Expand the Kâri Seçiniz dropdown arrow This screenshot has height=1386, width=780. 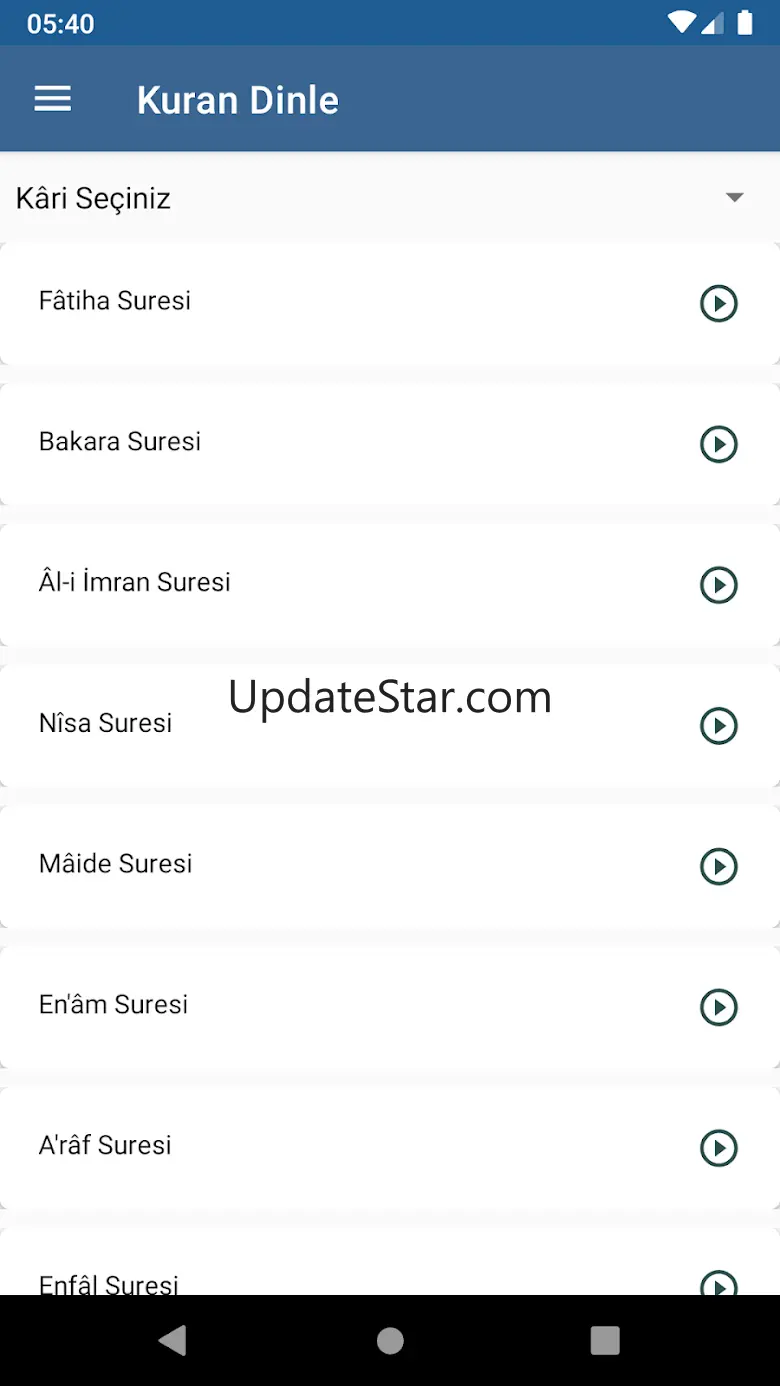pos(735,198)
